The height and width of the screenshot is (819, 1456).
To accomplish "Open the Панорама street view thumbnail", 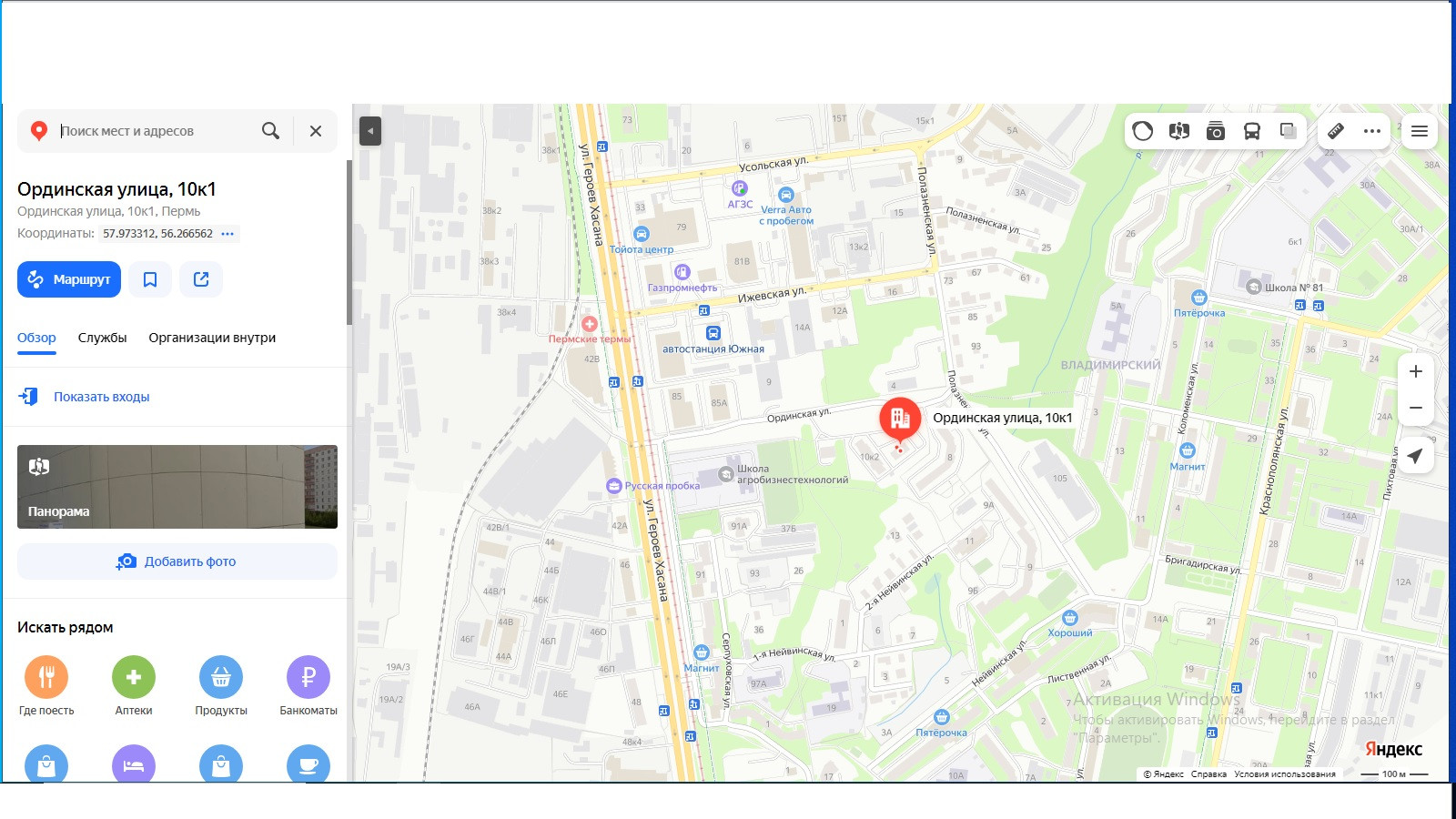I will (177, 487).
